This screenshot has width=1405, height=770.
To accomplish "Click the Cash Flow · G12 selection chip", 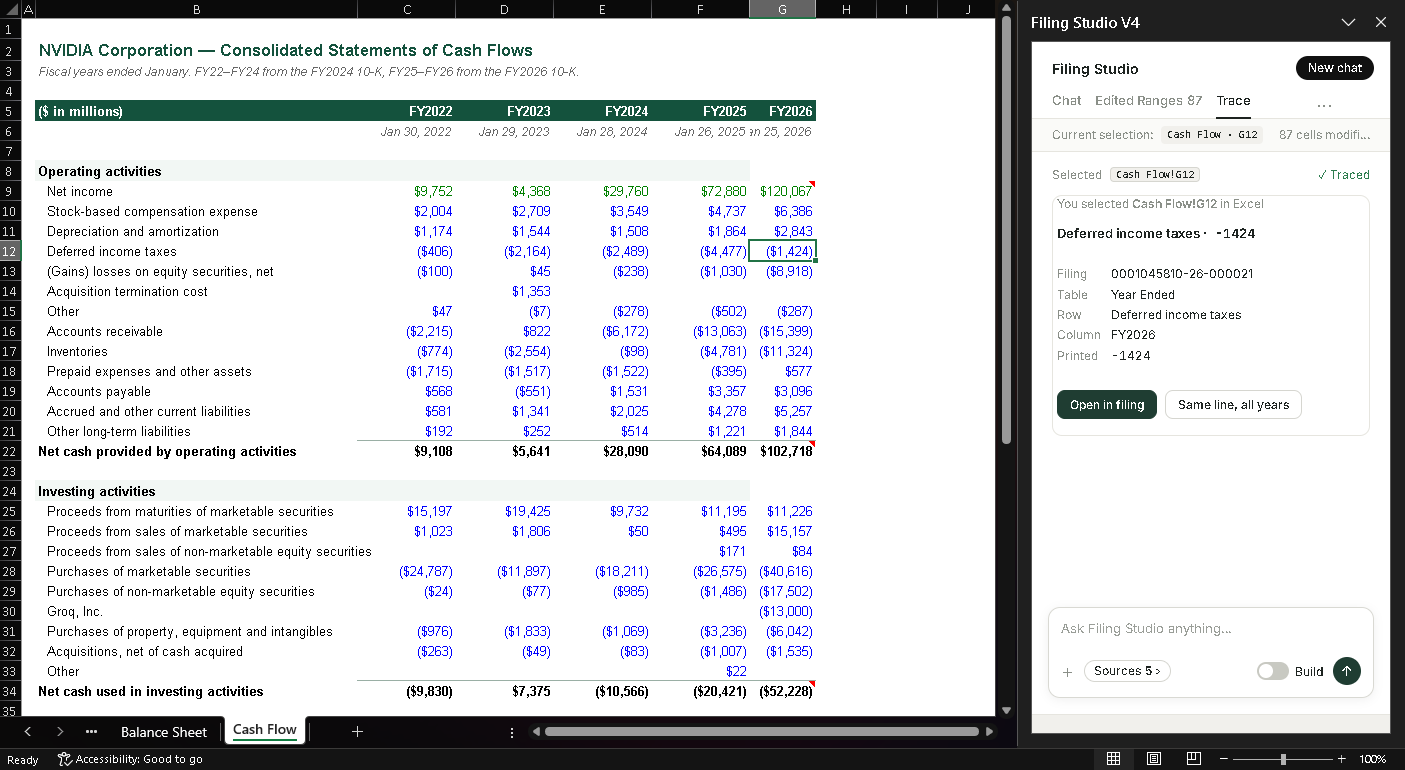I will pos(1212,134).
